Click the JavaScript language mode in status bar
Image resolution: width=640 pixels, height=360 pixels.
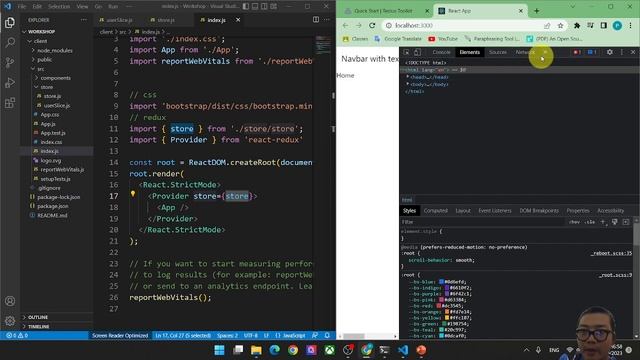[x=294, y=336]
